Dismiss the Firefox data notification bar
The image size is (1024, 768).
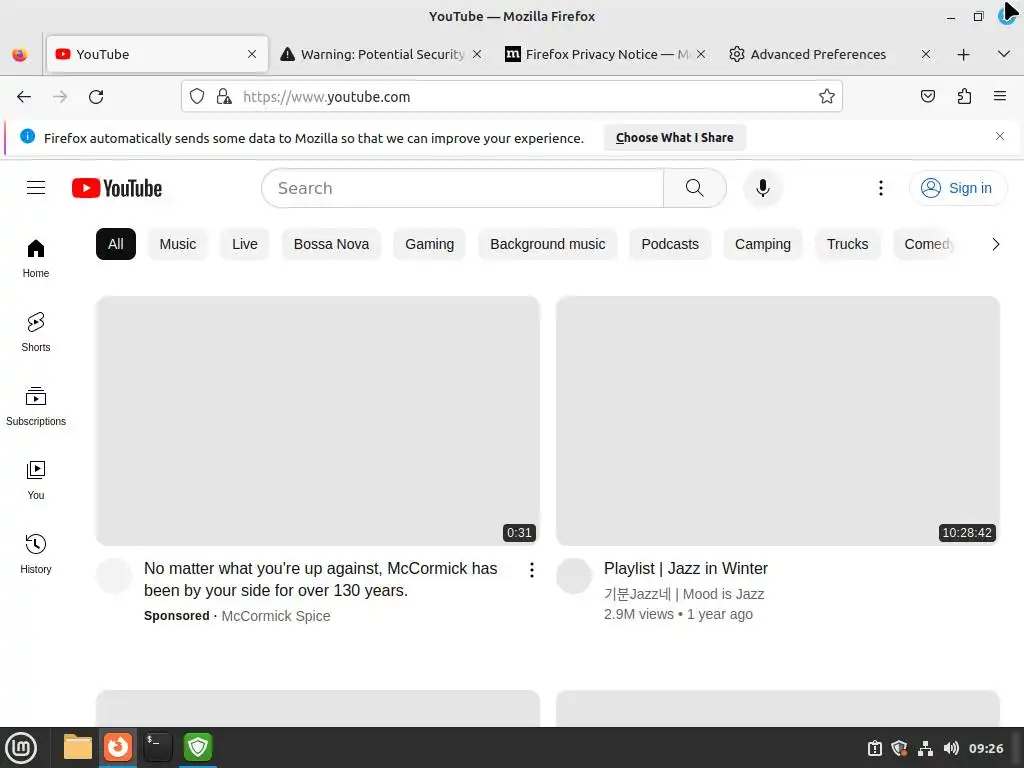[1000, 136]
